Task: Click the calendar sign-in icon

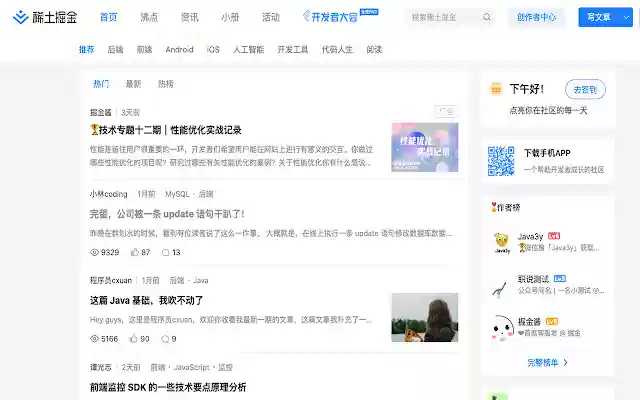Action: pyautogui.click(x=496, y=89)
